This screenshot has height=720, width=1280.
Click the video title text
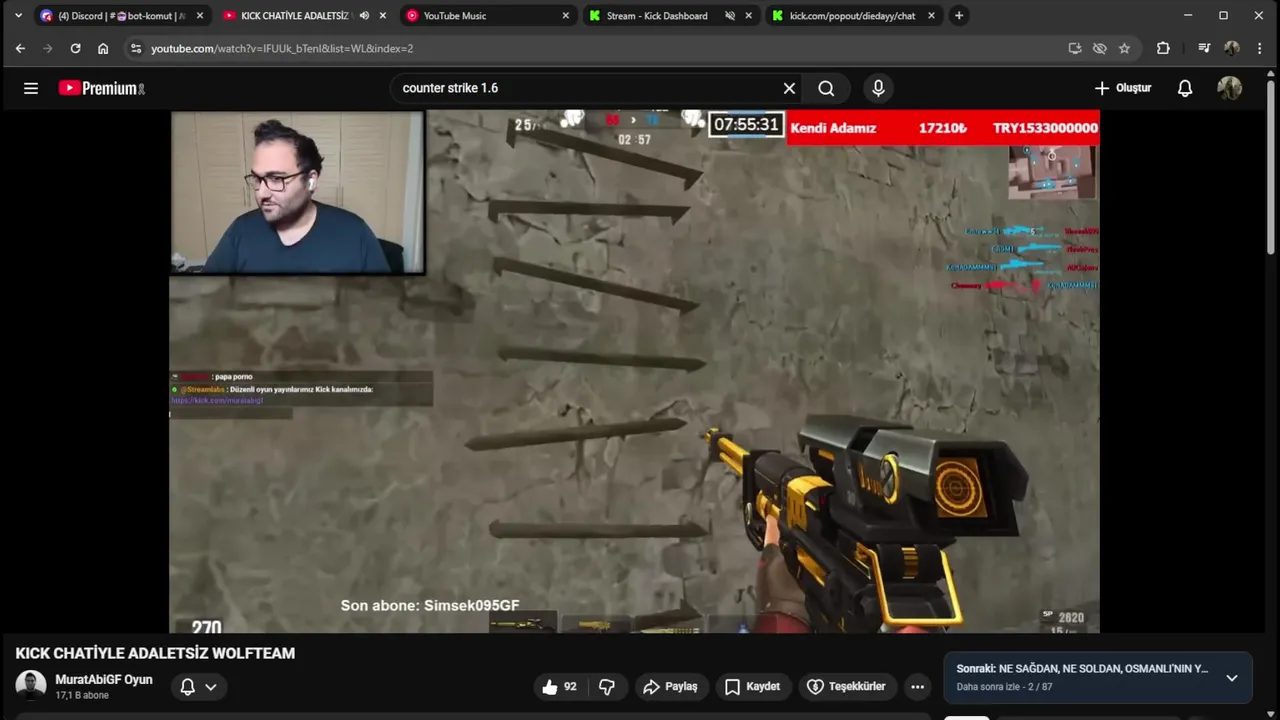click(155, 653)
